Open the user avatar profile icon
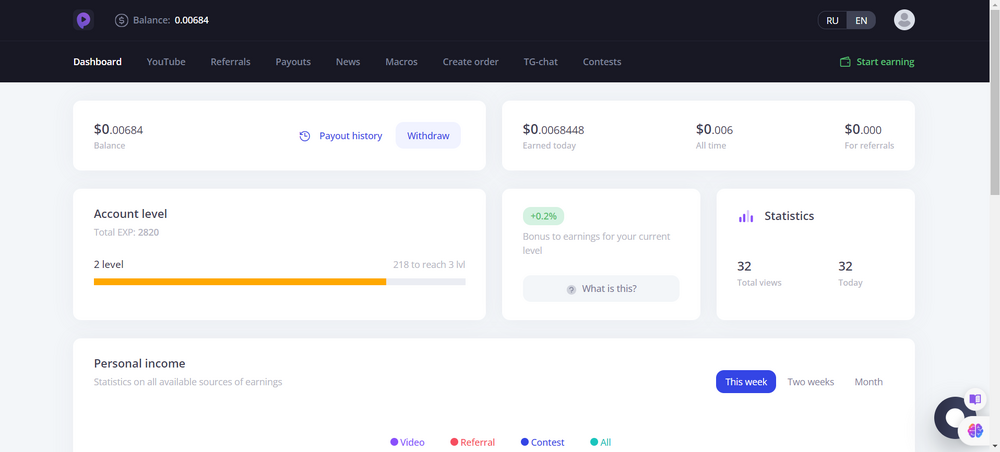Viewport: 1000px width, 452px height. click(904, 20)
